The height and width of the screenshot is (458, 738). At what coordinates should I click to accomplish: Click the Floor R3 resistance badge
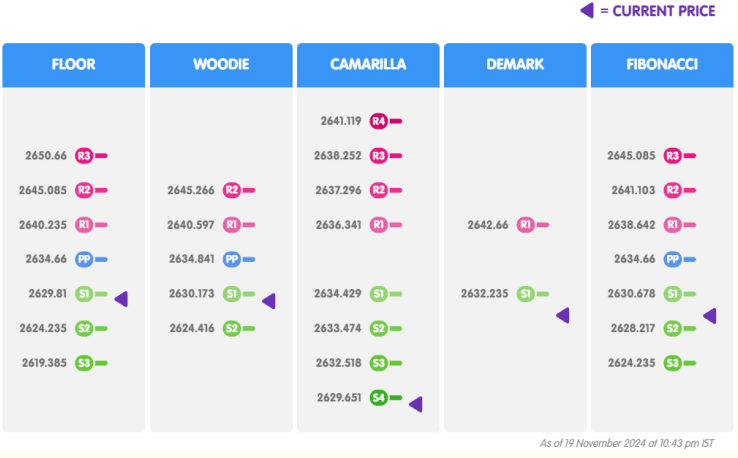click(84, 155)
